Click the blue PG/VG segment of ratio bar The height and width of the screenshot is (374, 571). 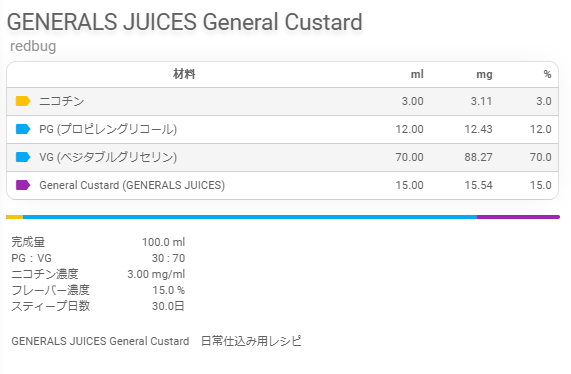coord(250,217)
